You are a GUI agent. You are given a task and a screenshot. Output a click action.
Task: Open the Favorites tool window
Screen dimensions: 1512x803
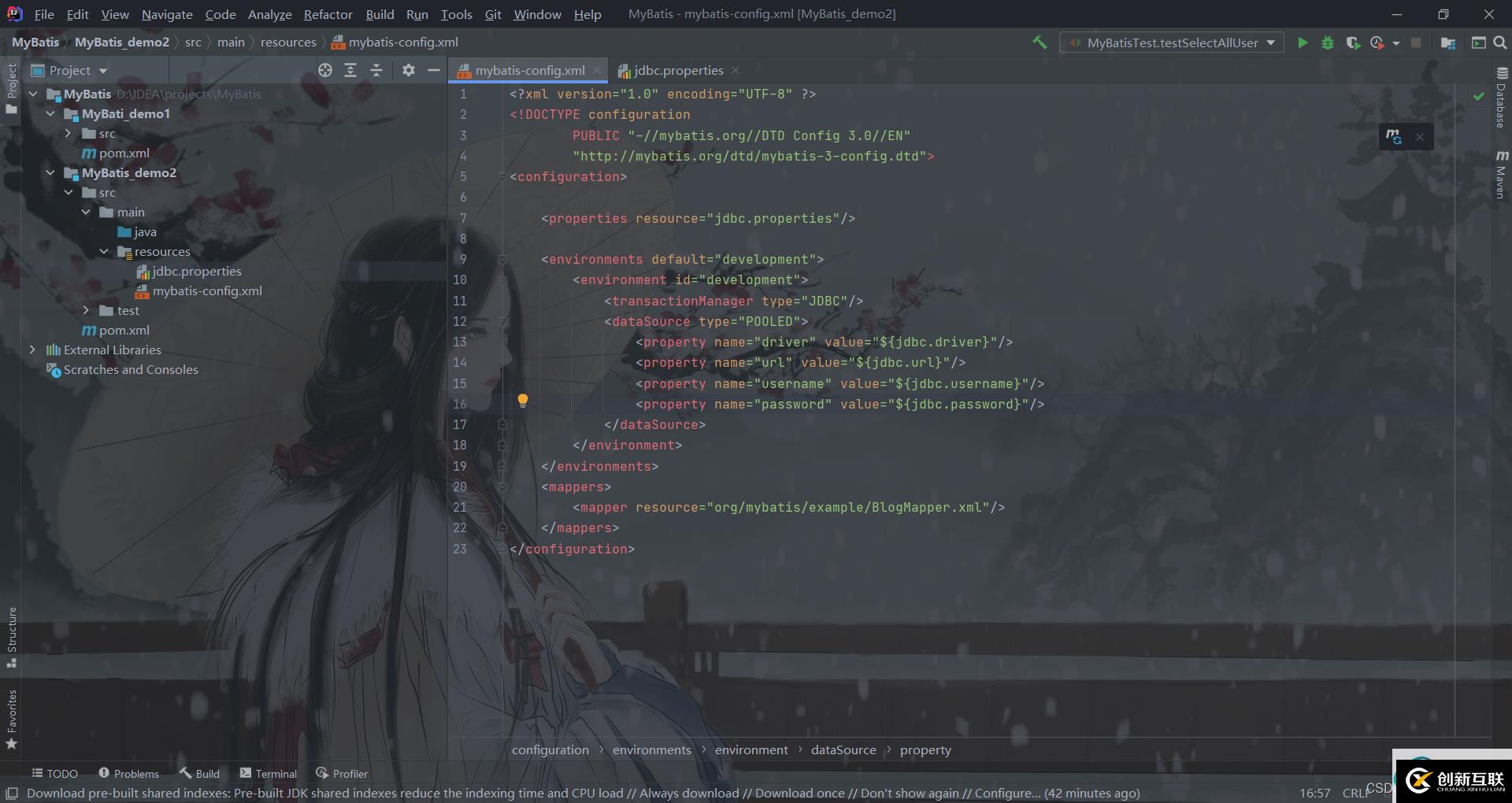click(11, 719)
